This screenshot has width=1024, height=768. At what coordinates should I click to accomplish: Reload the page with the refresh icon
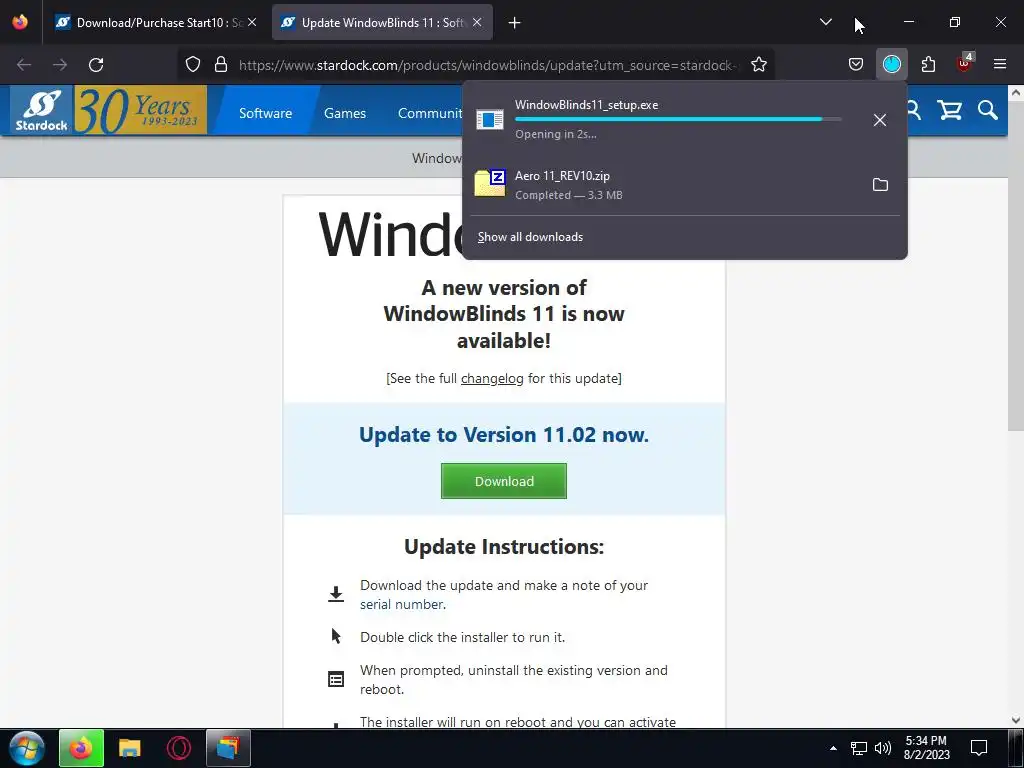pyautogui.click(x=96, y=65)
